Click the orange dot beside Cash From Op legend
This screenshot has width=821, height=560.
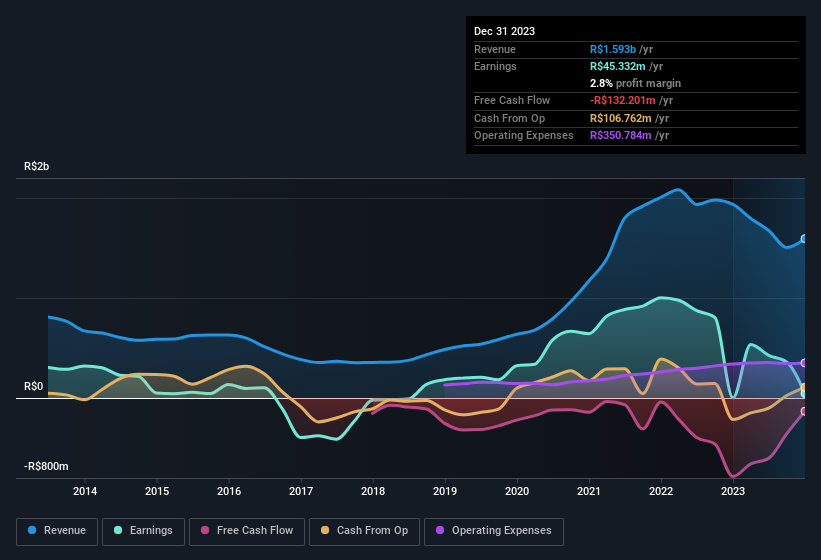click(x=326, y=531)
